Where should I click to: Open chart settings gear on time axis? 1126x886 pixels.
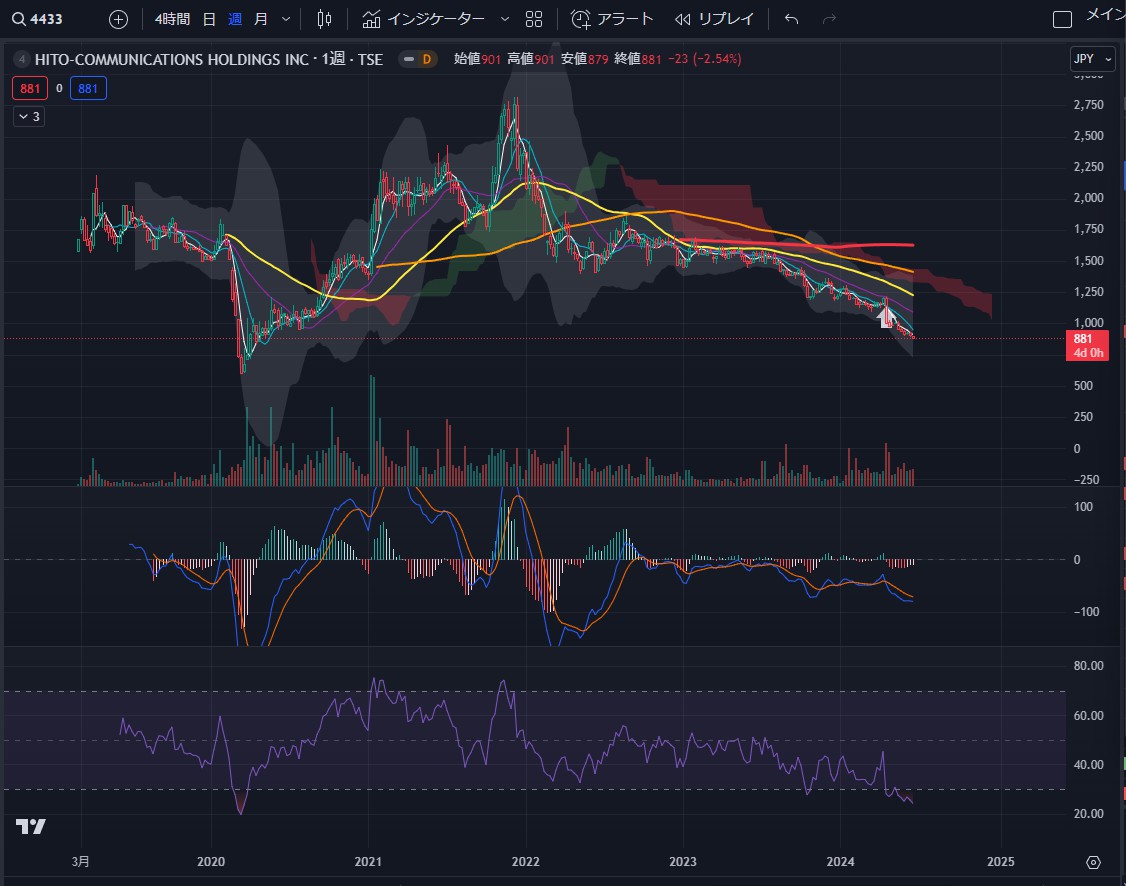click(x=1093, y=862)
